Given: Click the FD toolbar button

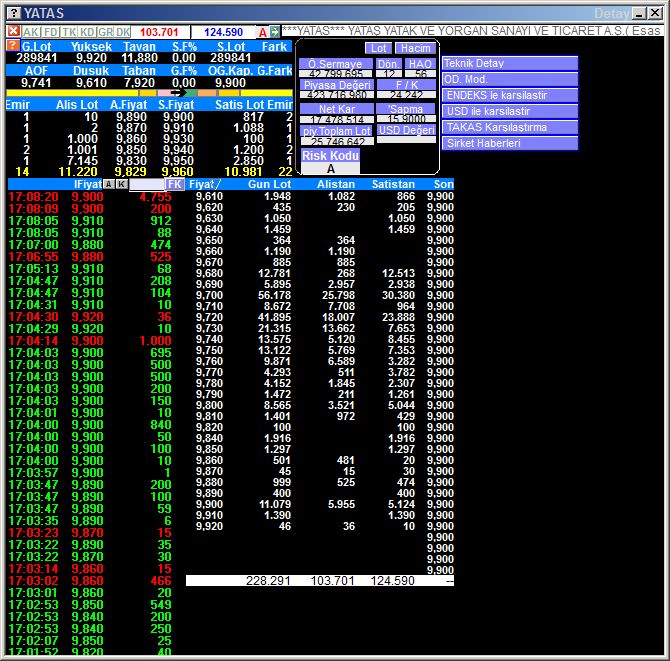Looking at the screenshot, I should [50, 32].
